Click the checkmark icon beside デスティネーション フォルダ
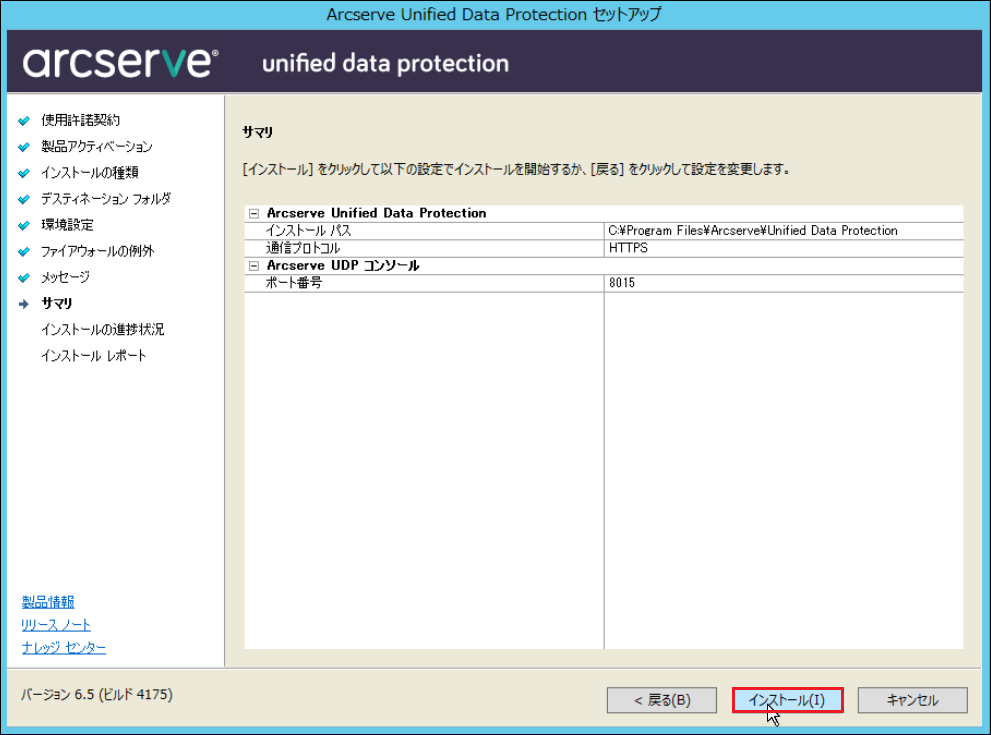Screen dimensions: 991x735 (x=24, y=200)
